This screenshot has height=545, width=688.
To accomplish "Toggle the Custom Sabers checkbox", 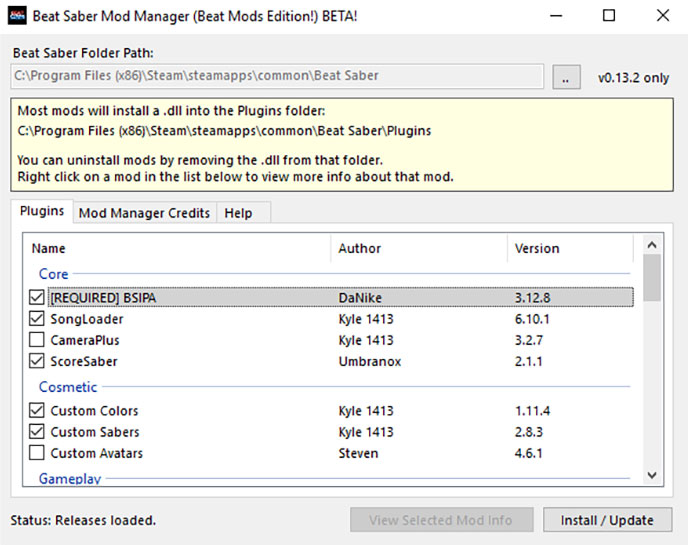I will 37,431.
